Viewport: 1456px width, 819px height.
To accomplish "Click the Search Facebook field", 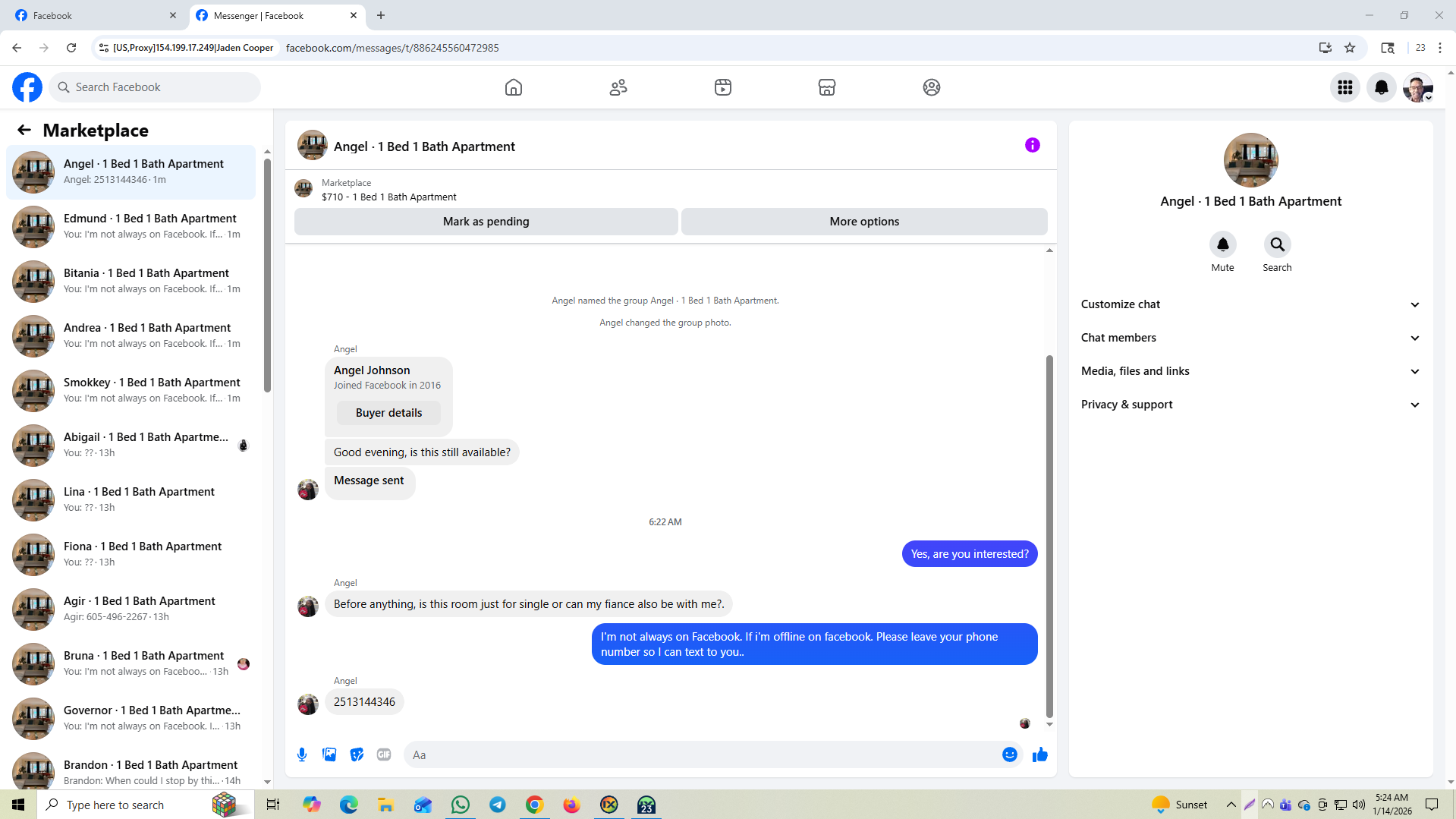I will [155, 87].
